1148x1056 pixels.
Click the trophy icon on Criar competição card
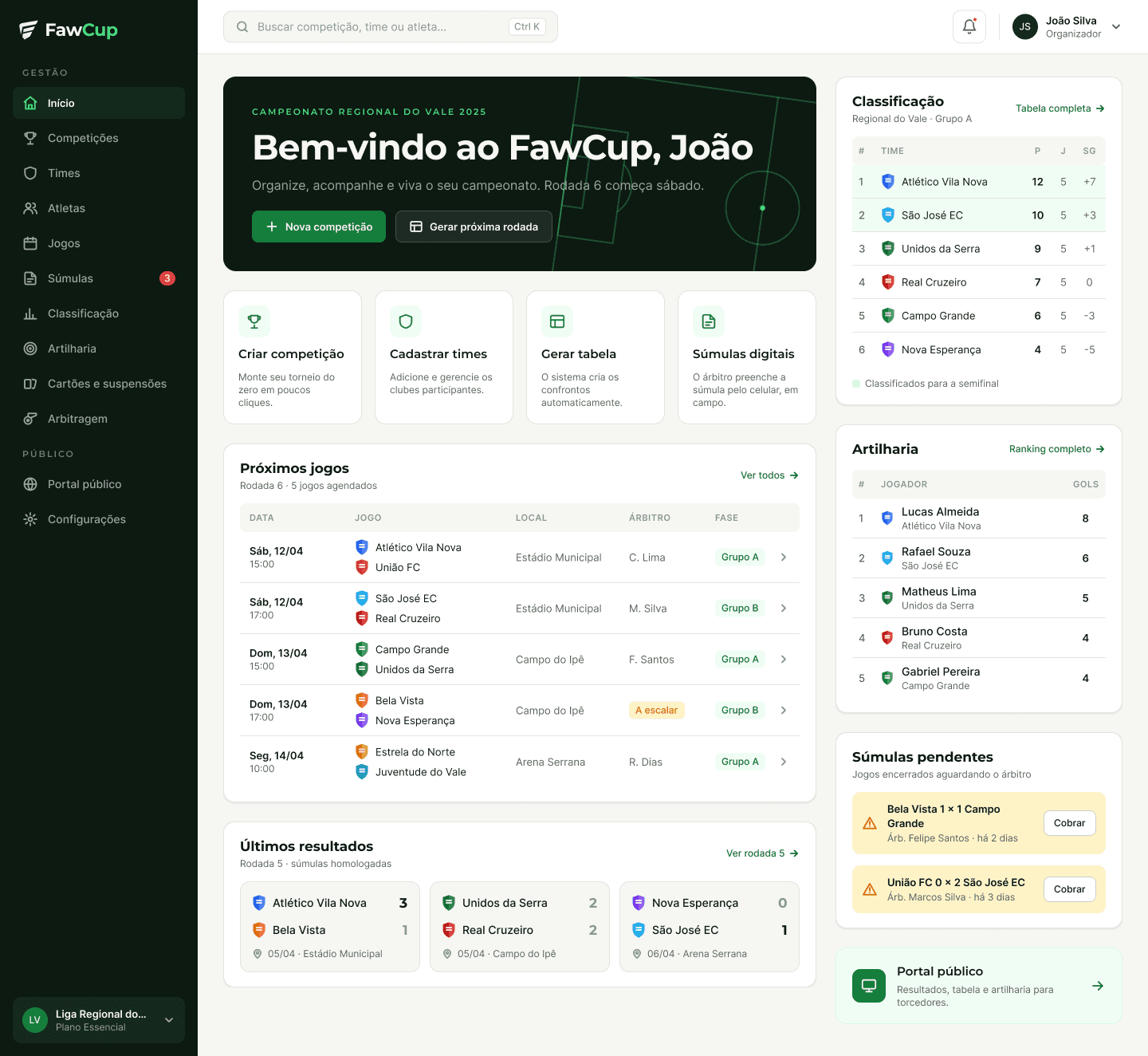coord(254,321)
